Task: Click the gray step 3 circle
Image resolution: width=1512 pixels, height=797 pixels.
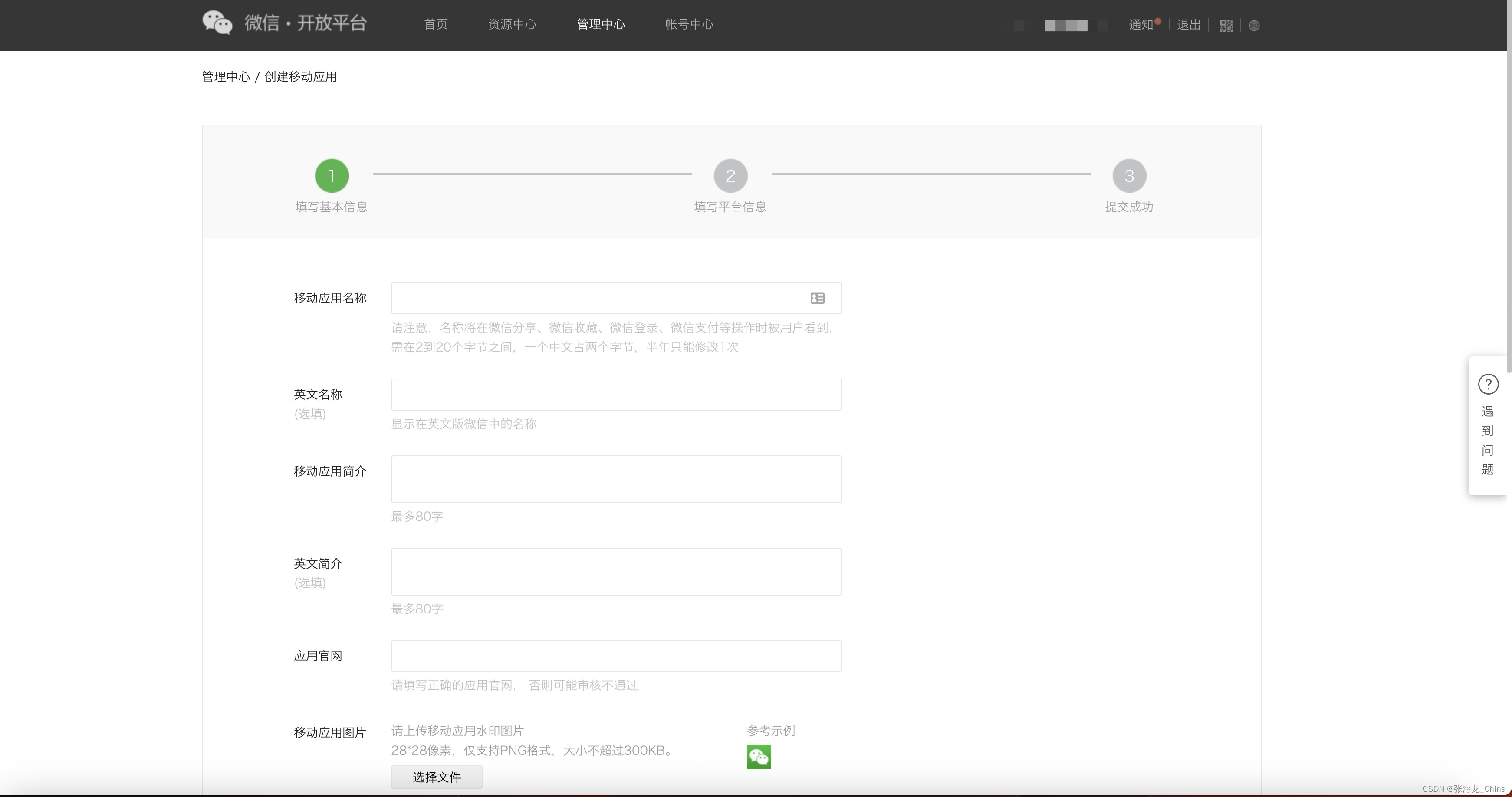Action: click(1129, 175)
